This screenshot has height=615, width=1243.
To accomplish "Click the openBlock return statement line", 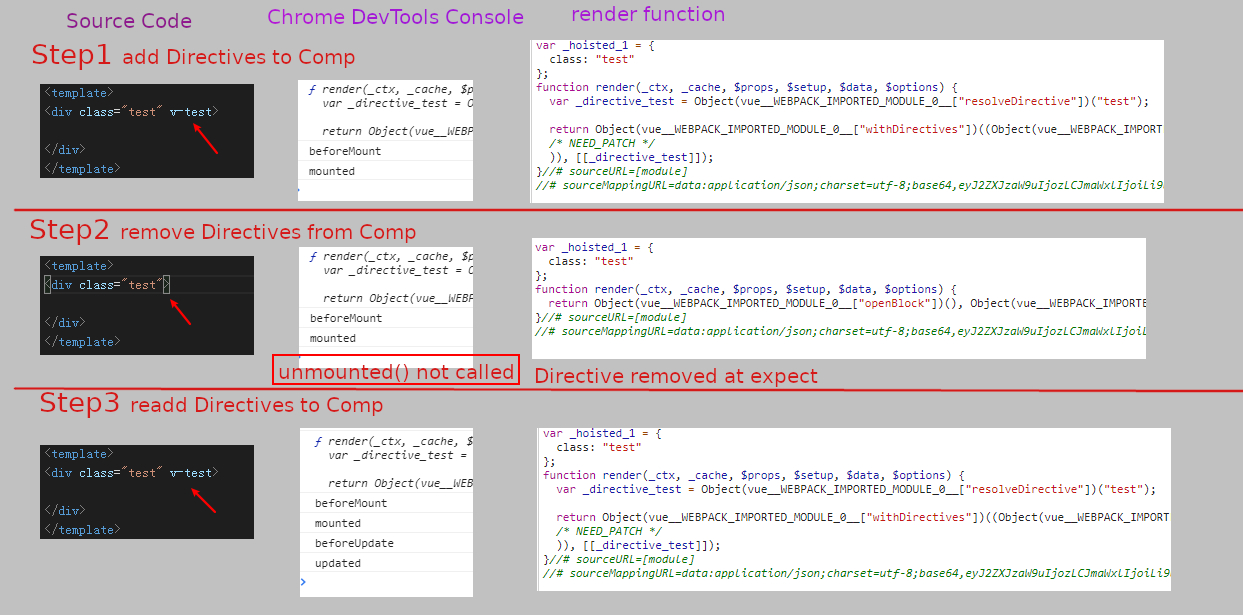I will click(x=847, y=303).
